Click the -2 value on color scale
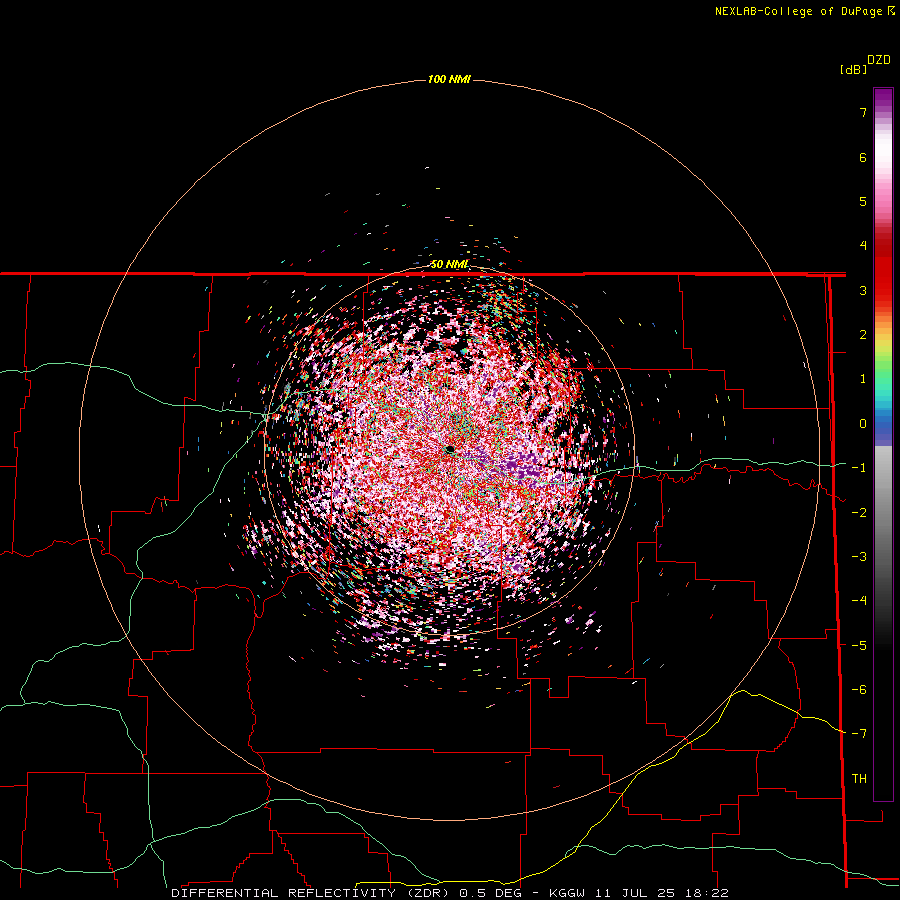 click(x=859, y=513)
